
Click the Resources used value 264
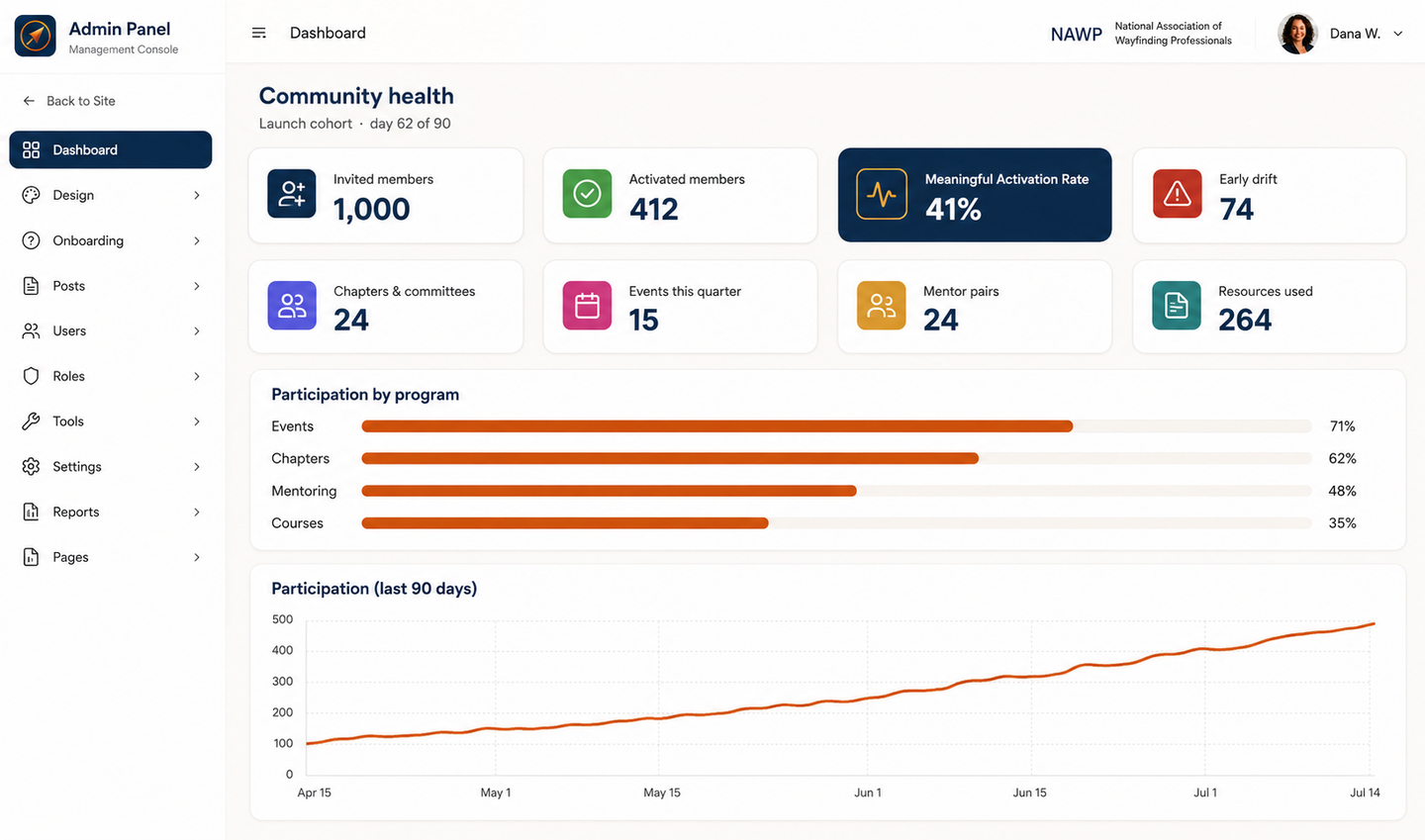pos(1245,320)
